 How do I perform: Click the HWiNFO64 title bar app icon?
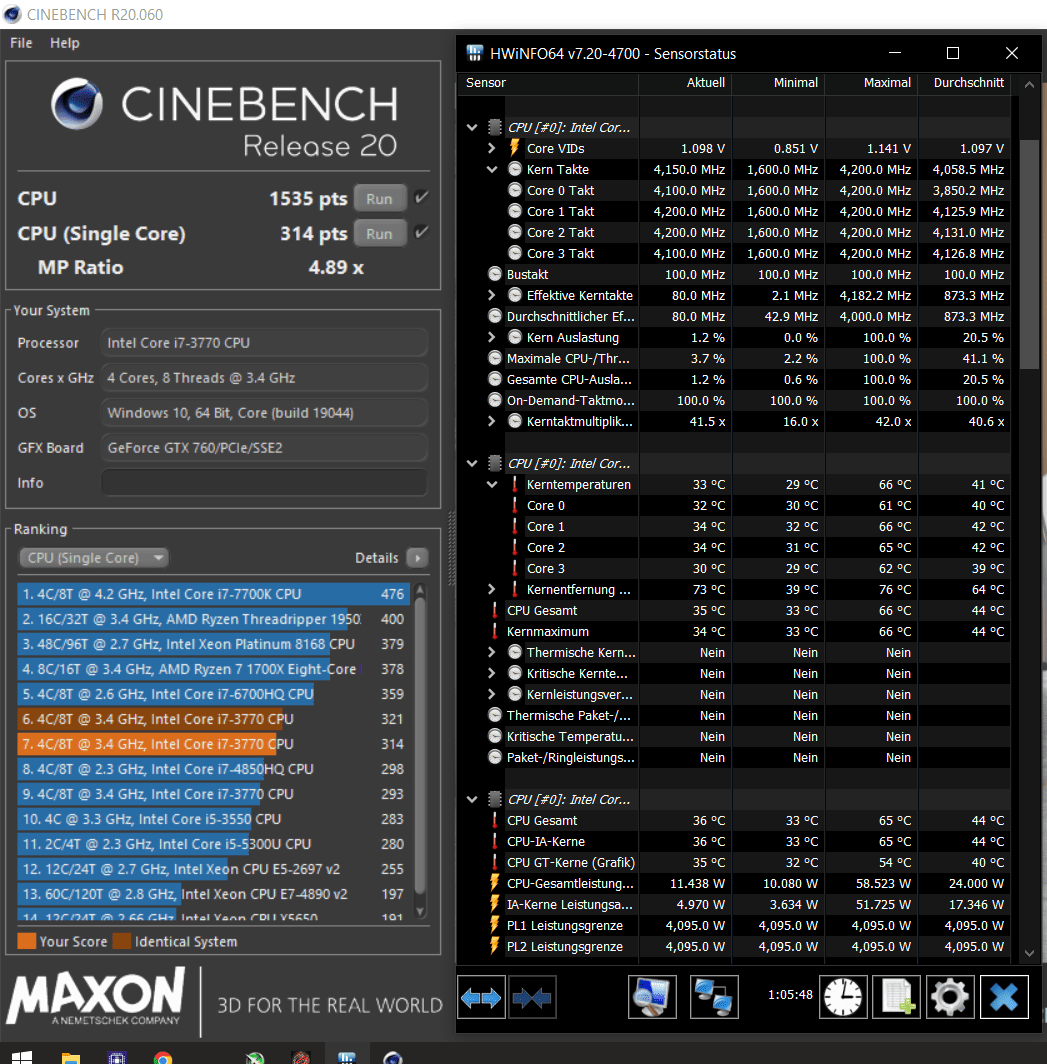[x=475, y=53]
